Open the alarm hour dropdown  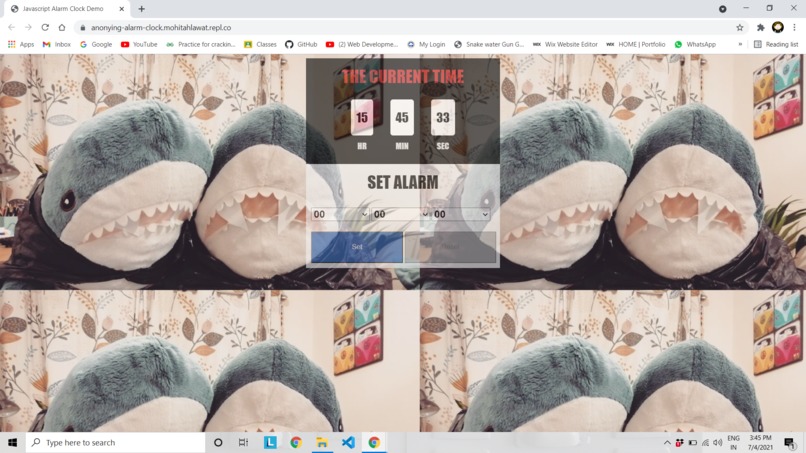tap(340, 214)
